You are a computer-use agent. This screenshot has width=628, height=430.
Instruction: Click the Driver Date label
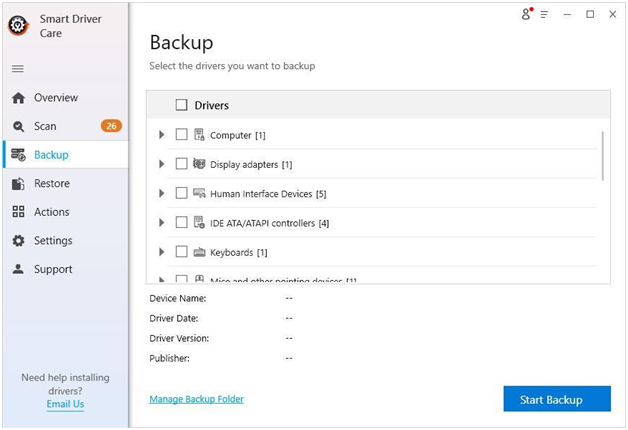click(x=174, y=318)
